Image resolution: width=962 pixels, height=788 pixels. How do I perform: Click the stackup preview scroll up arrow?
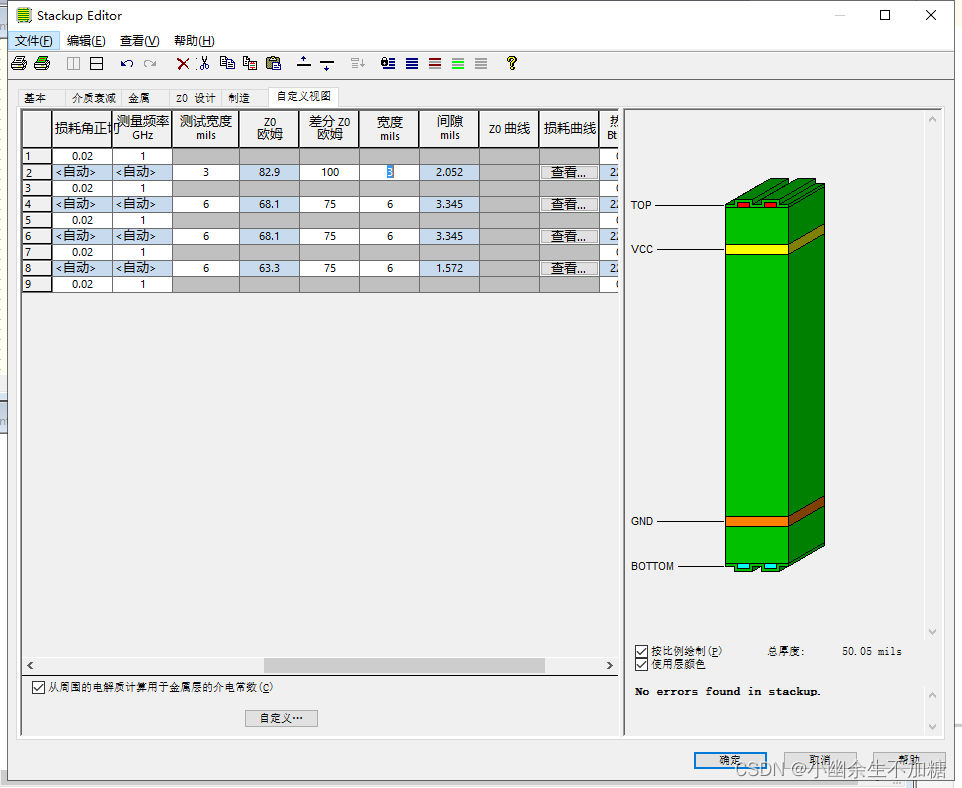tap(933, 120)
